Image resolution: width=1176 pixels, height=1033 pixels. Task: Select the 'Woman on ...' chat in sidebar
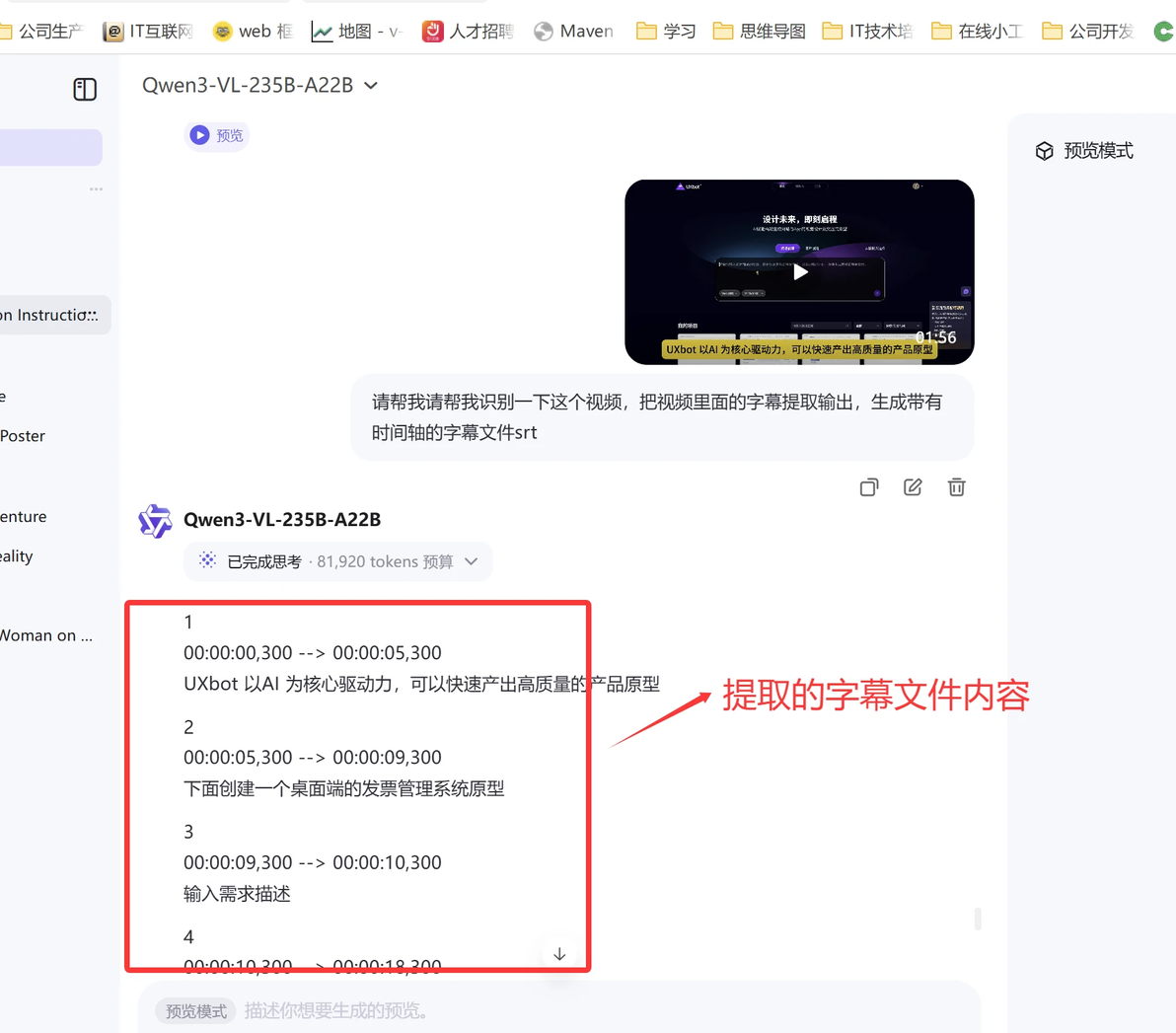pyautogui.click(x=46, y=635)
